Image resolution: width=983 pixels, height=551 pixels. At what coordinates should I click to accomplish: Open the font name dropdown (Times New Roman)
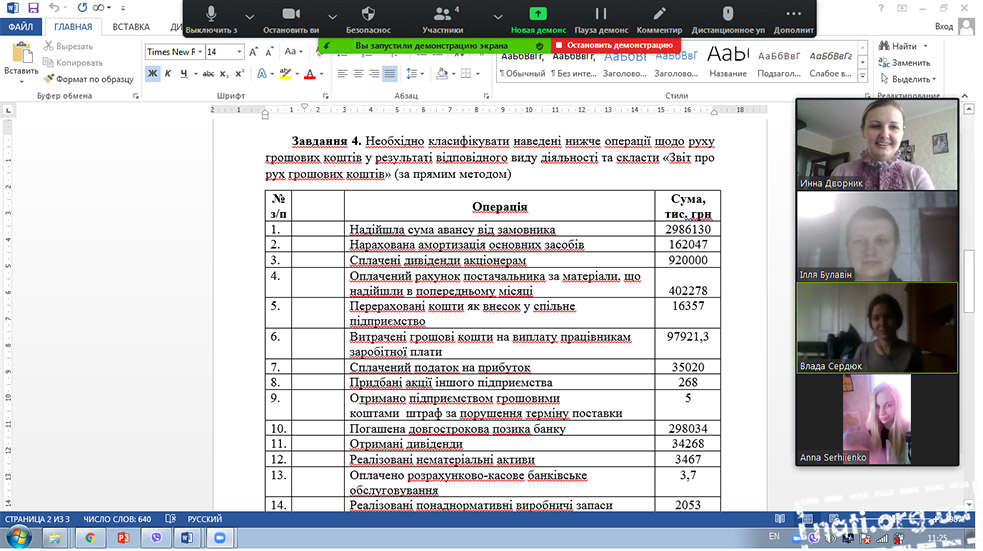point(200,52)
